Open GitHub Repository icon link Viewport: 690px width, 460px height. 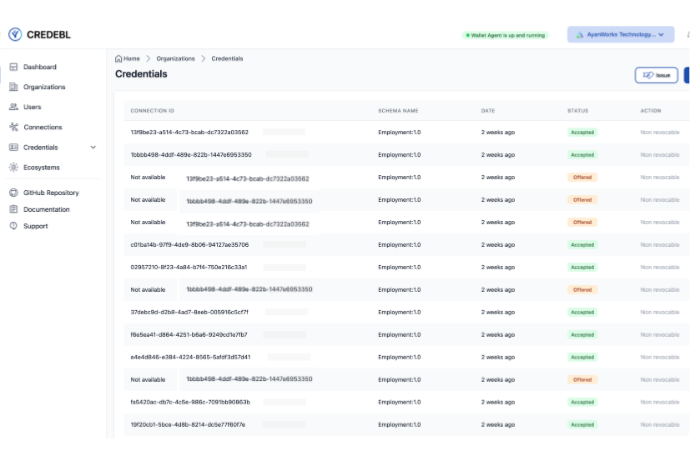coord(14,193)
